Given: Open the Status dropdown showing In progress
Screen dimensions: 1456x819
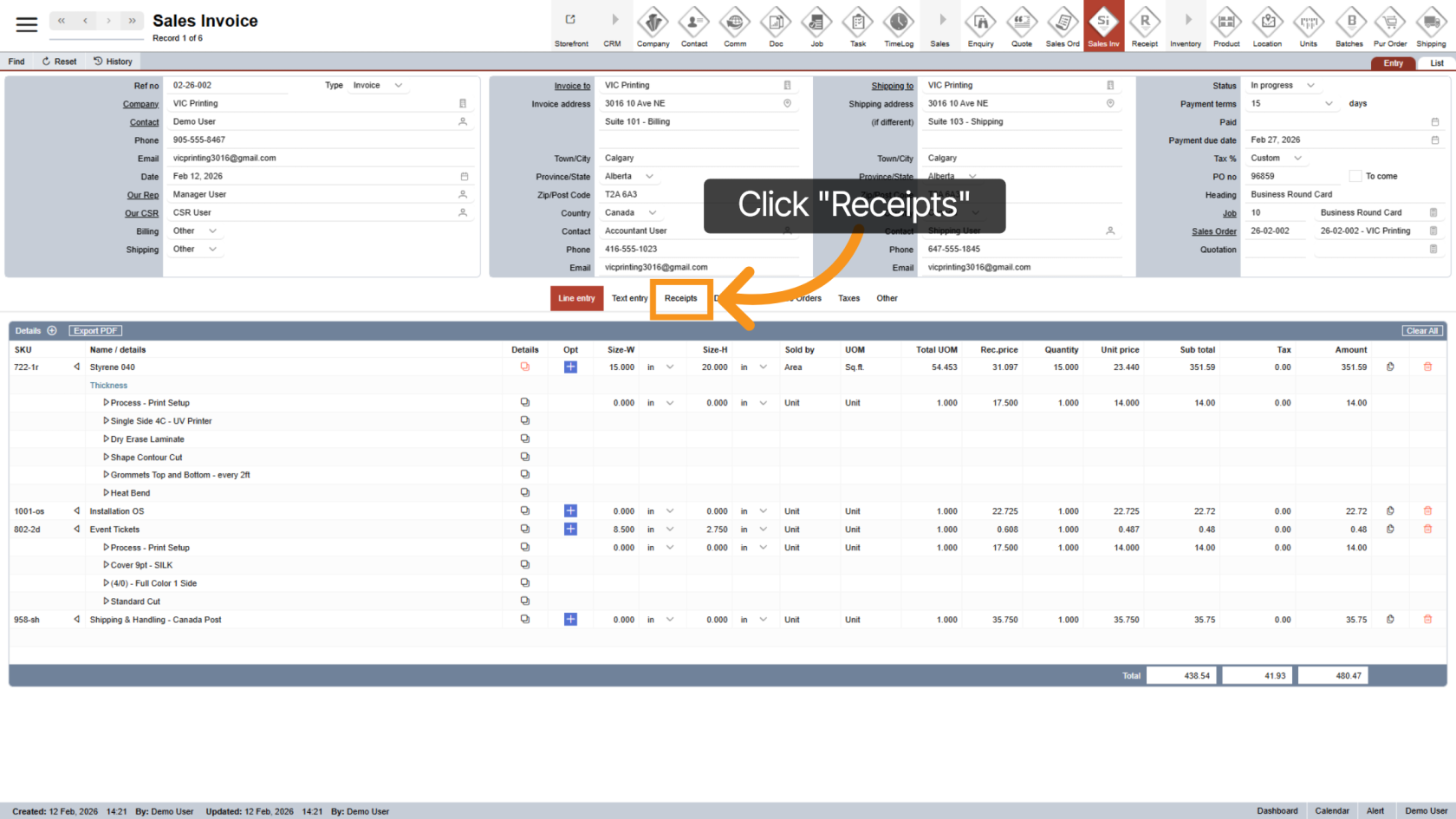Looking at the screenshot, I should [1283, 86].
